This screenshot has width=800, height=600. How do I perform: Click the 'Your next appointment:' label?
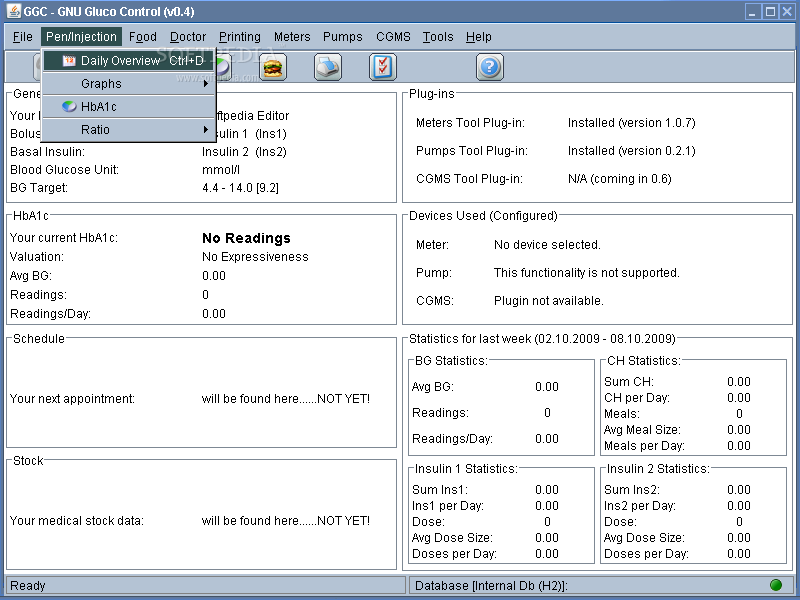point(72,399)
